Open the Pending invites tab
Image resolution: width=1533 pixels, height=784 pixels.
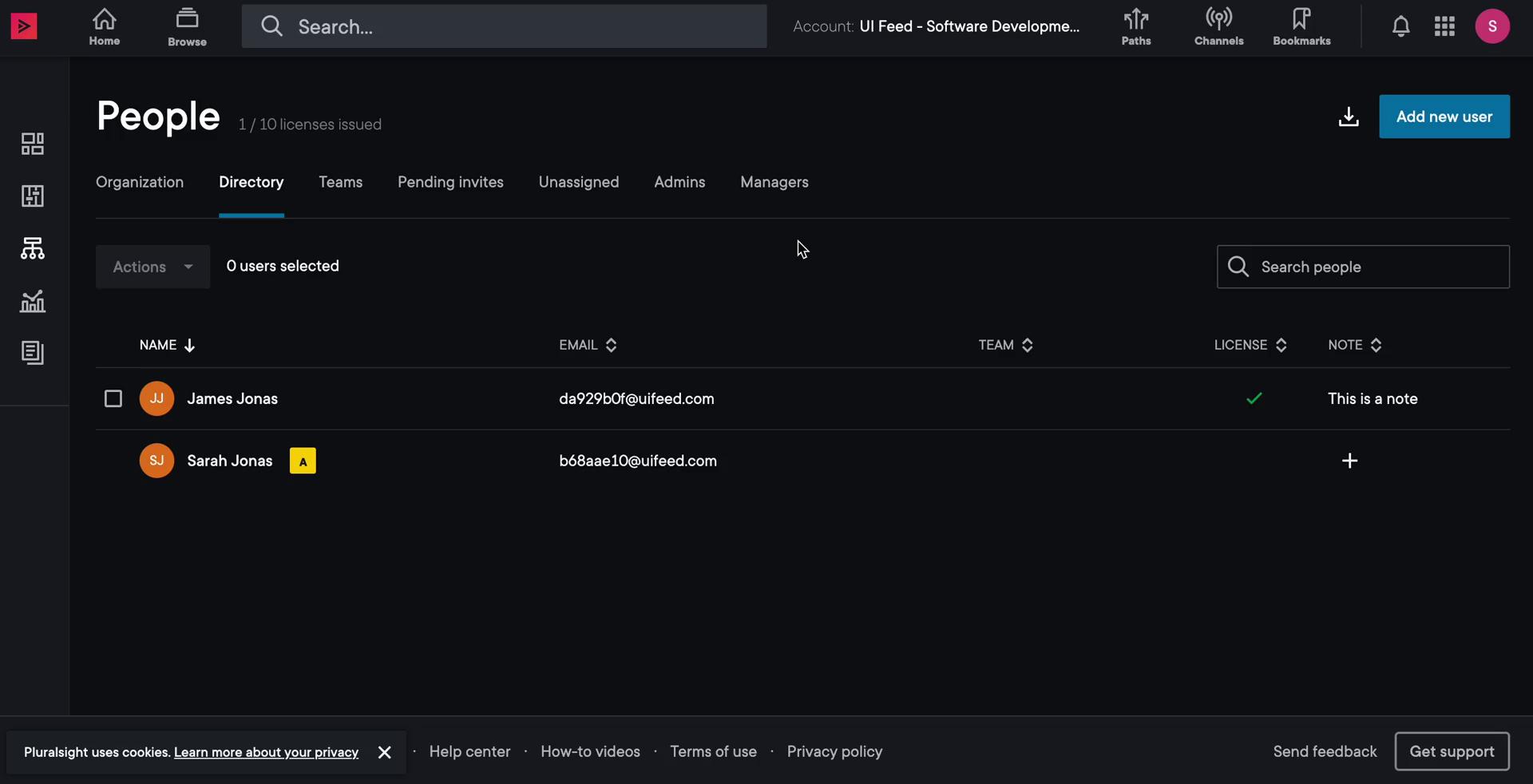[450, 182]
